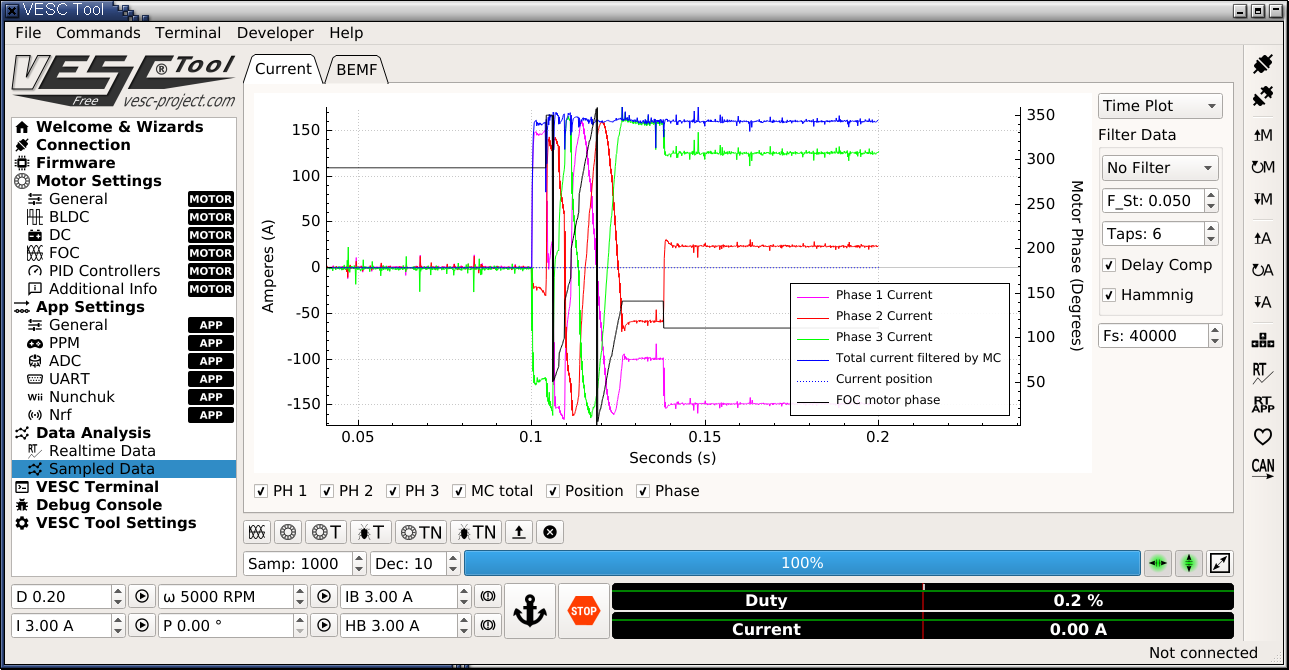
Task: Click the Fs: 40000 spinbox arrows
Action: click(x=1216, y=336)
